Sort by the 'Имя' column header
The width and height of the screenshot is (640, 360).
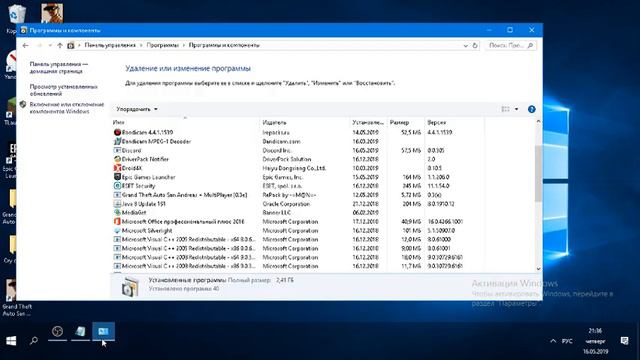tap(185, 122)
